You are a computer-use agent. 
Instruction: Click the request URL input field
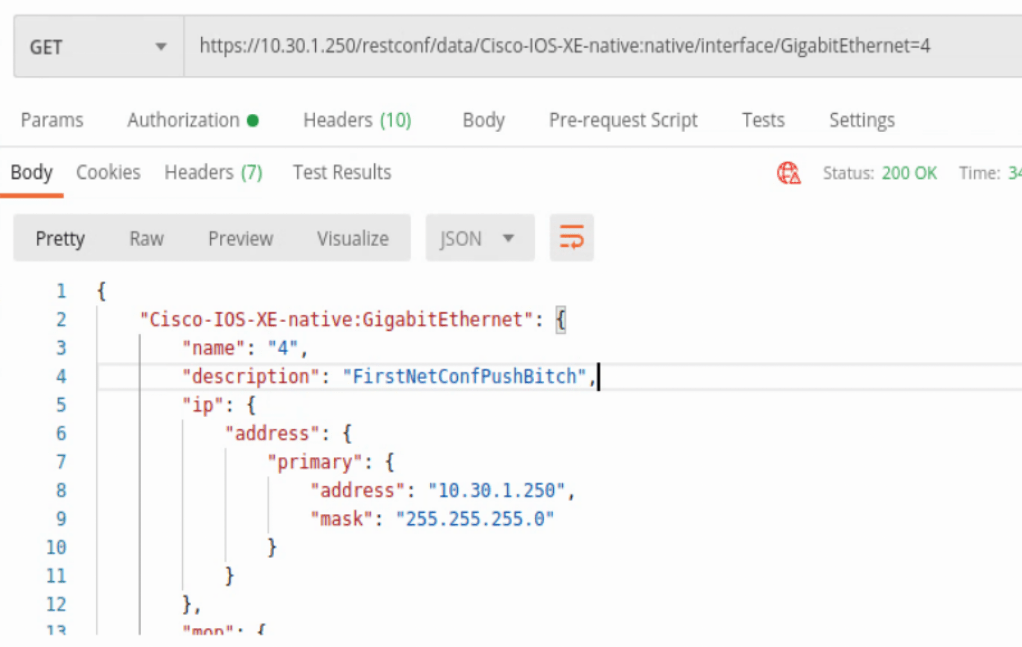pyautogui.click(x=600, y=46)
